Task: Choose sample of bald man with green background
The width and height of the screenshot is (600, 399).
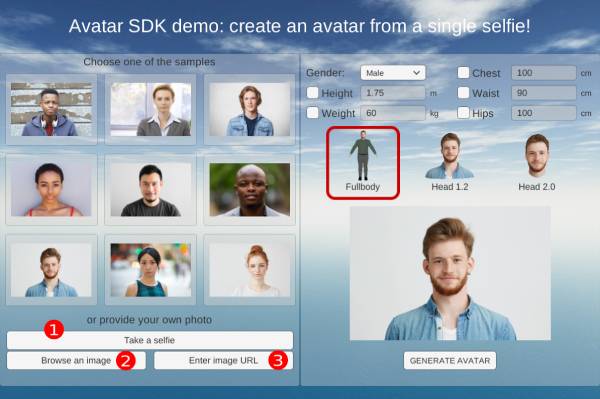Action: pos(249,190)
